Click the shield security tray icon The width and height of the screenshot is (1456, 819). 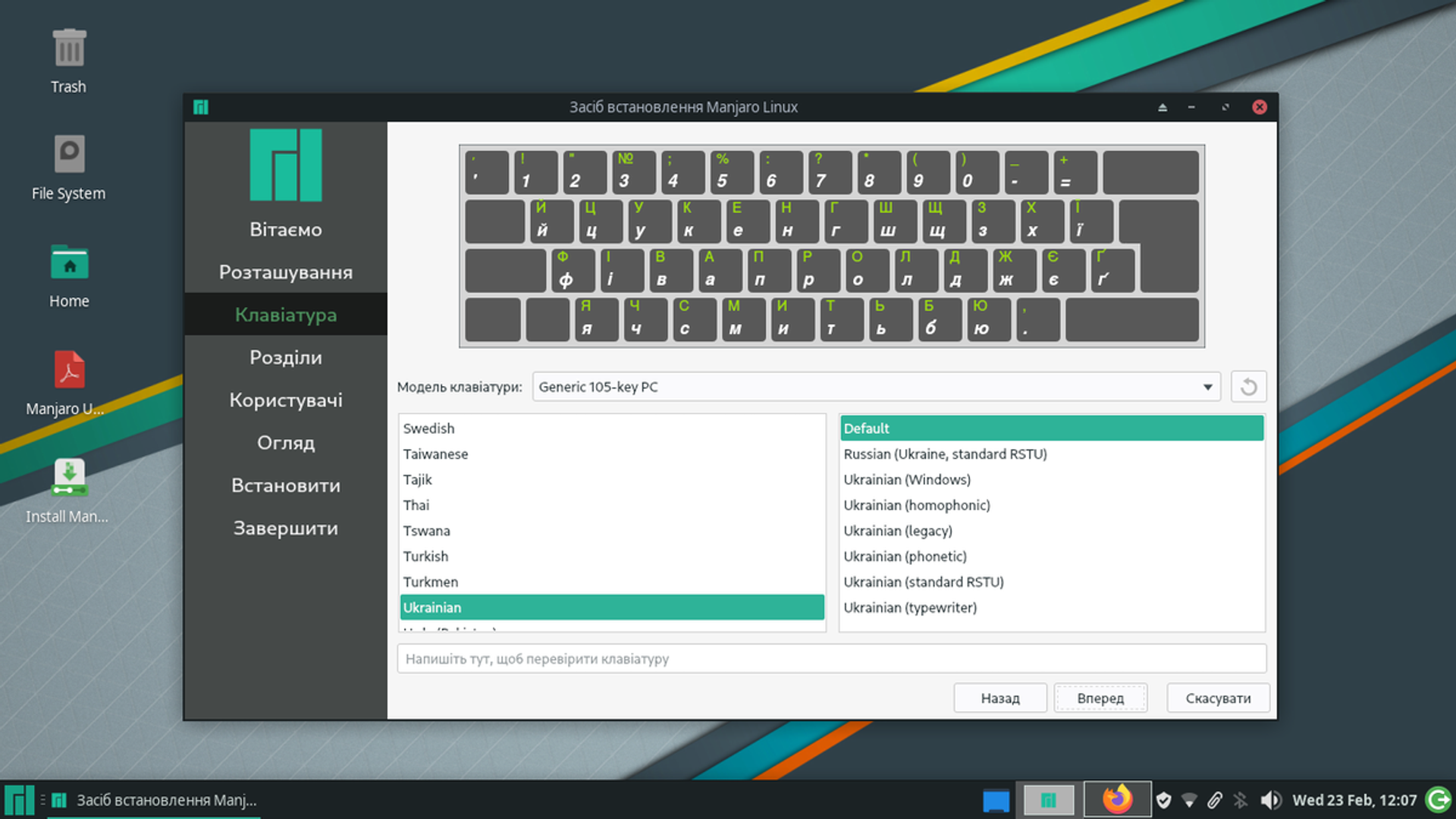(1163, 800)
